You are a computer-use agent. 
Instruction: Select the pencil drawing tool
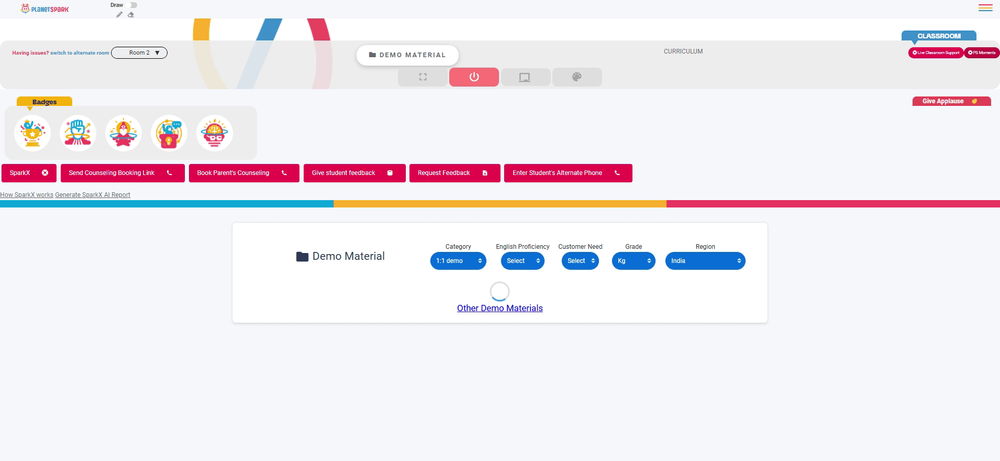click(x=119, y=15)
